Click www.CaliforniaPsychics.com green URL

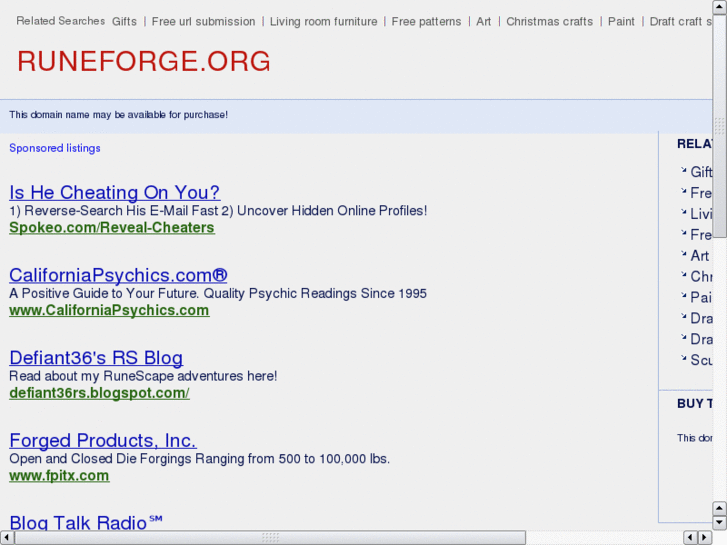pos(109,310)
